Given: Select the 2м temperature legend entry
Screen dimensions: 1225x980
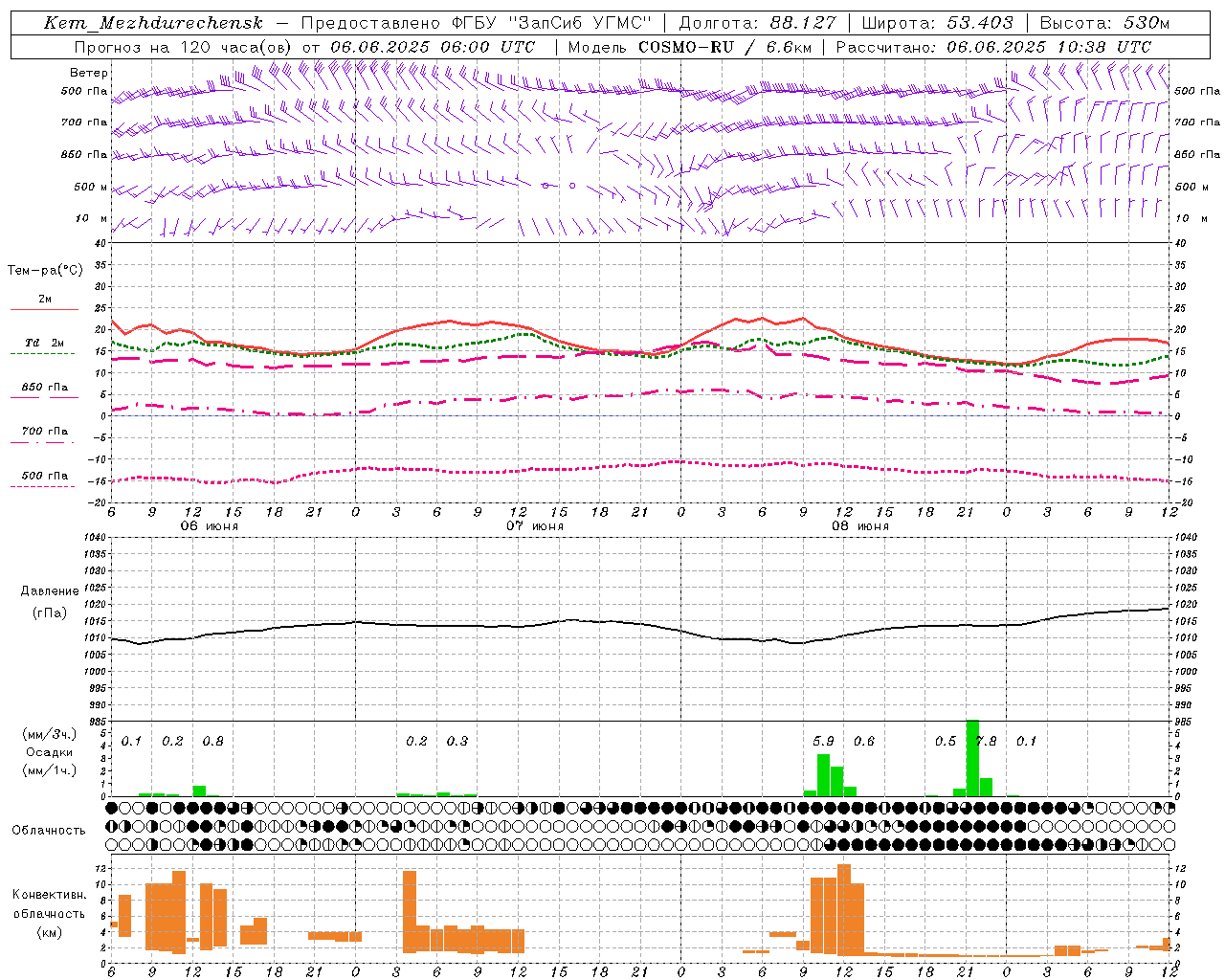Looking at the screenshot, I should pos(45,300).
